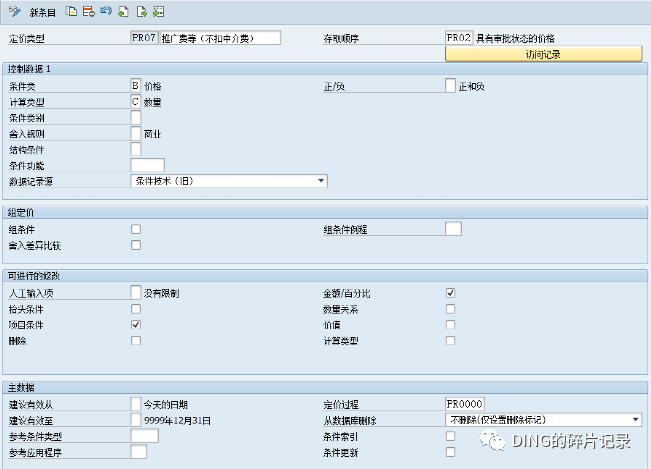
Task: Click the 条件类 field containing B
Action: [136, 86]
